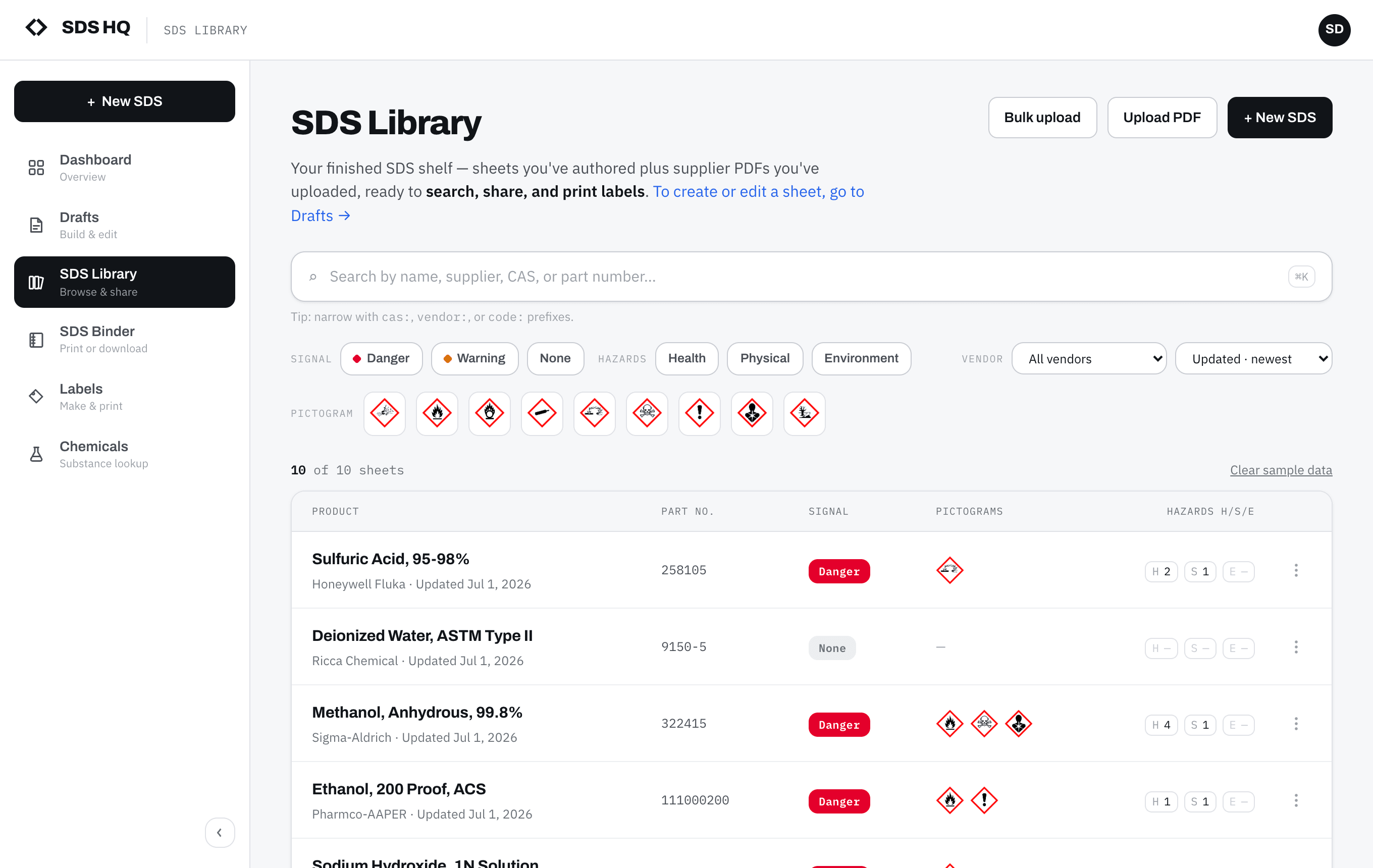1373x868 pixels.
Task: Filter by corrosion pictogram
Action: click(594, 413)
